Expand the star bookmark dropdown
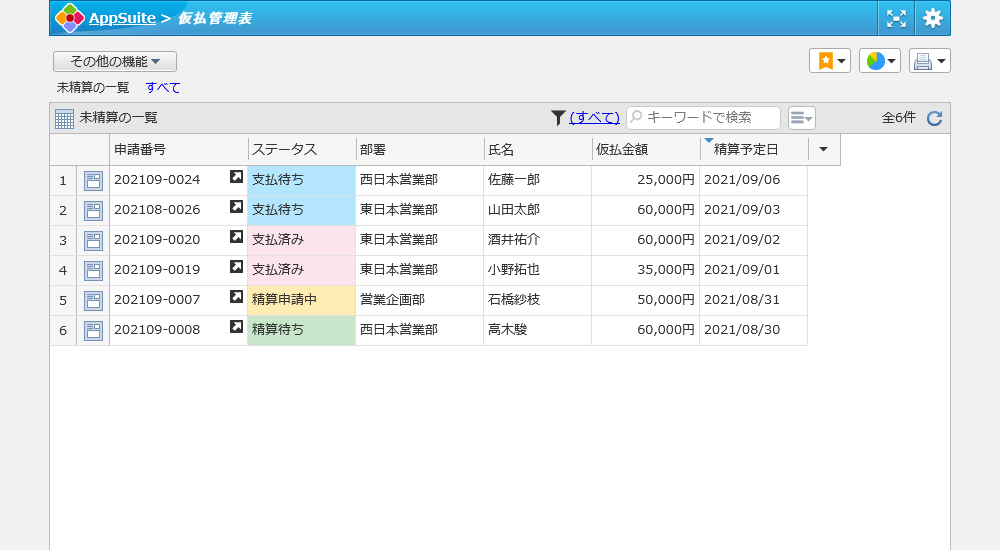 (830, 61)
